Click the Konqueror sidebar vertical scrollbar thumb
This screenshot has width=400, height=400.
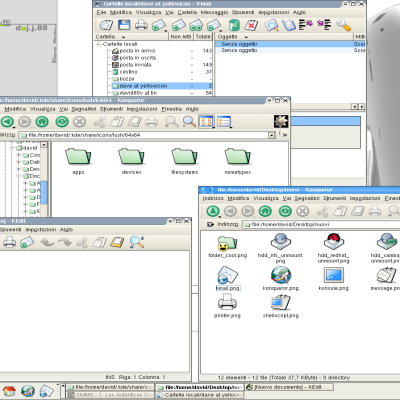tap(44, 192)
